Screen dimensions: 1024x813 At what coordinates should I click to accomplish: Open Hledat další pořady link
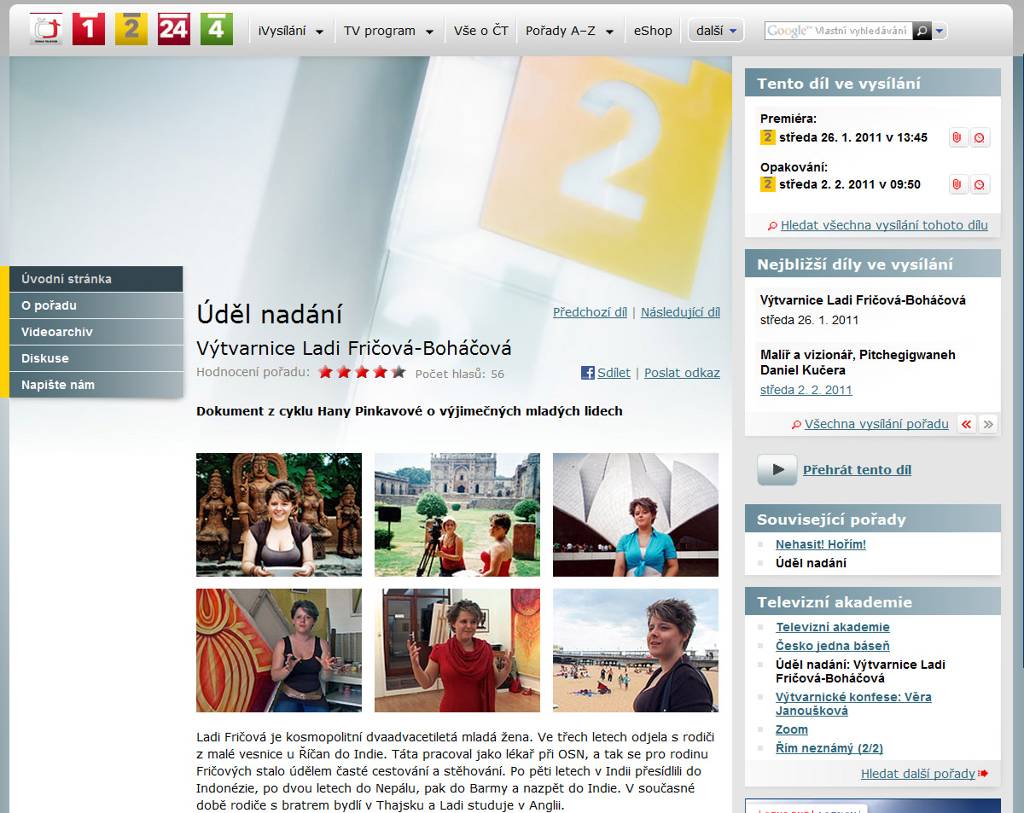pos(918,774)
